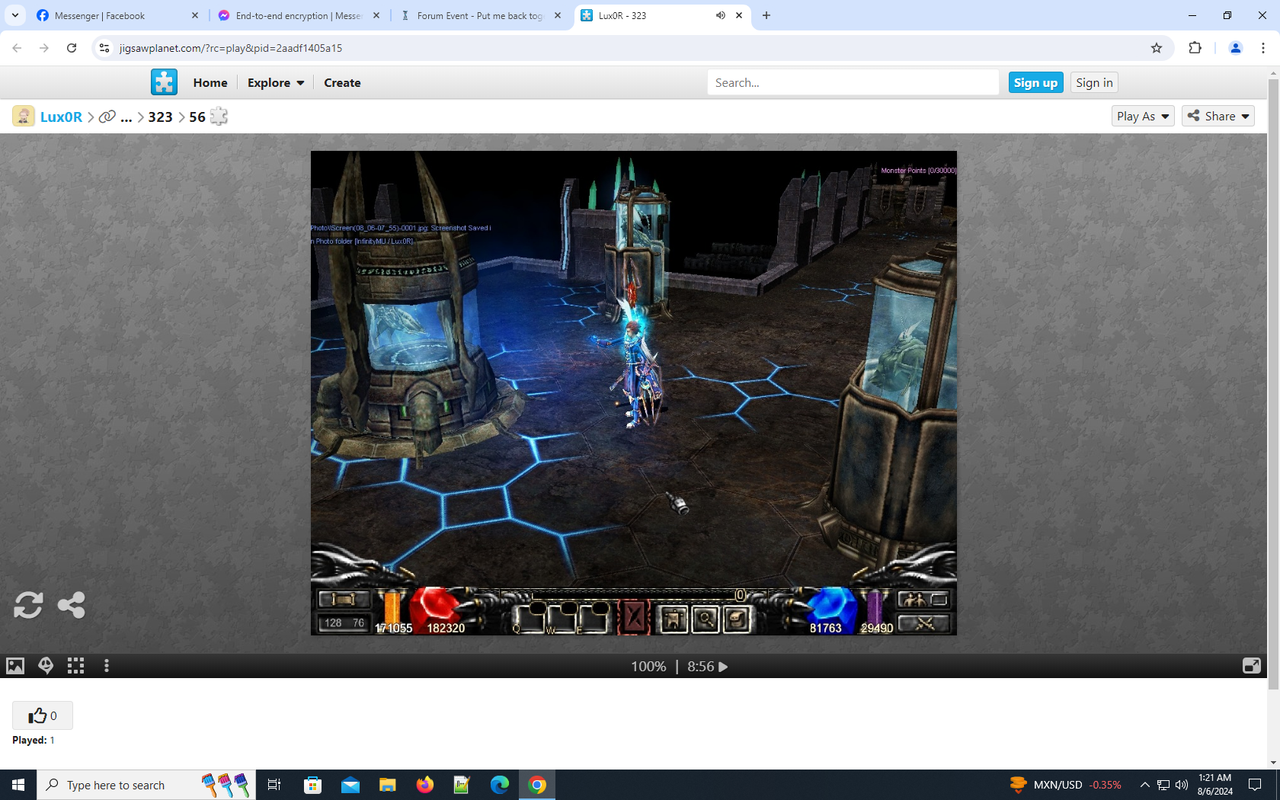Viewport: 1280px width, 800px height.
Task: Toggle the ghost image icon
Action: click(x=45, y=666)
